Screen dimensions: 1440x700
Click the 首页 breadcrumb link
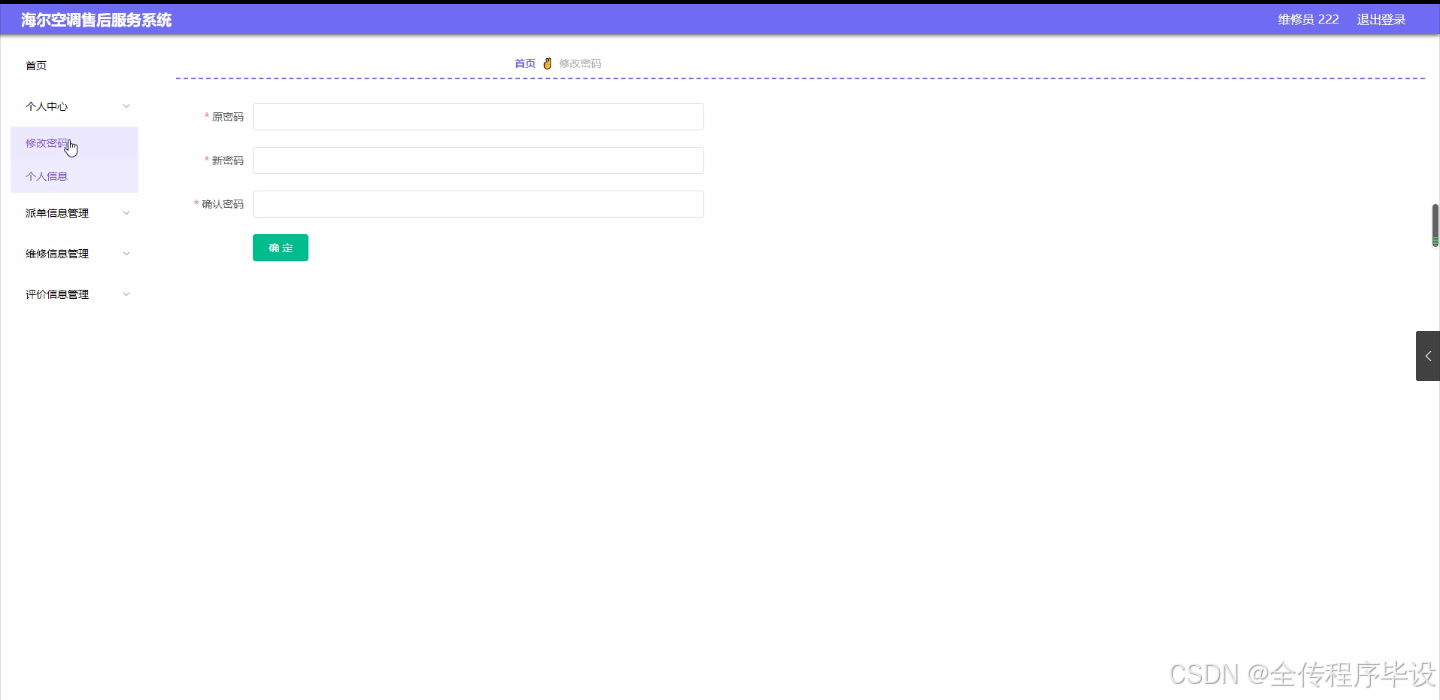click(525, 63)
